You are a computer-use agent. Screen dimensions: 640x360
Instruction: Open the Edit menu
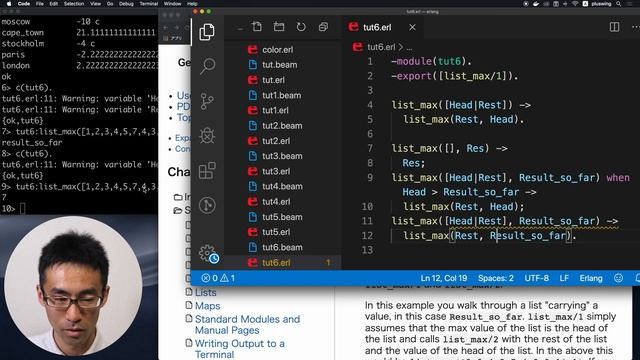[x=53, y=4]
